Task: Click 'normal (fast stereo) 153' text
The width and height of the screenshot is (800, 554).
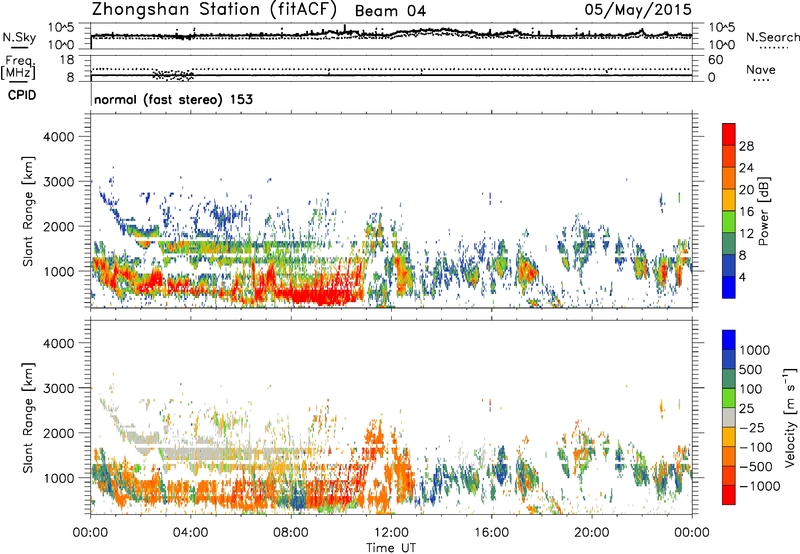Action: click(x=173, y=99)
